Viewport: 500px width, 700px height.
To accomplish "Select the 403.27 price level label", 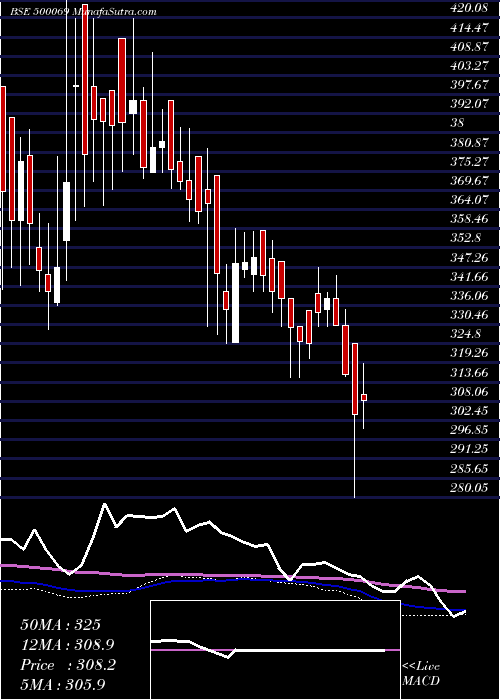I will click(x=469, y=67).
